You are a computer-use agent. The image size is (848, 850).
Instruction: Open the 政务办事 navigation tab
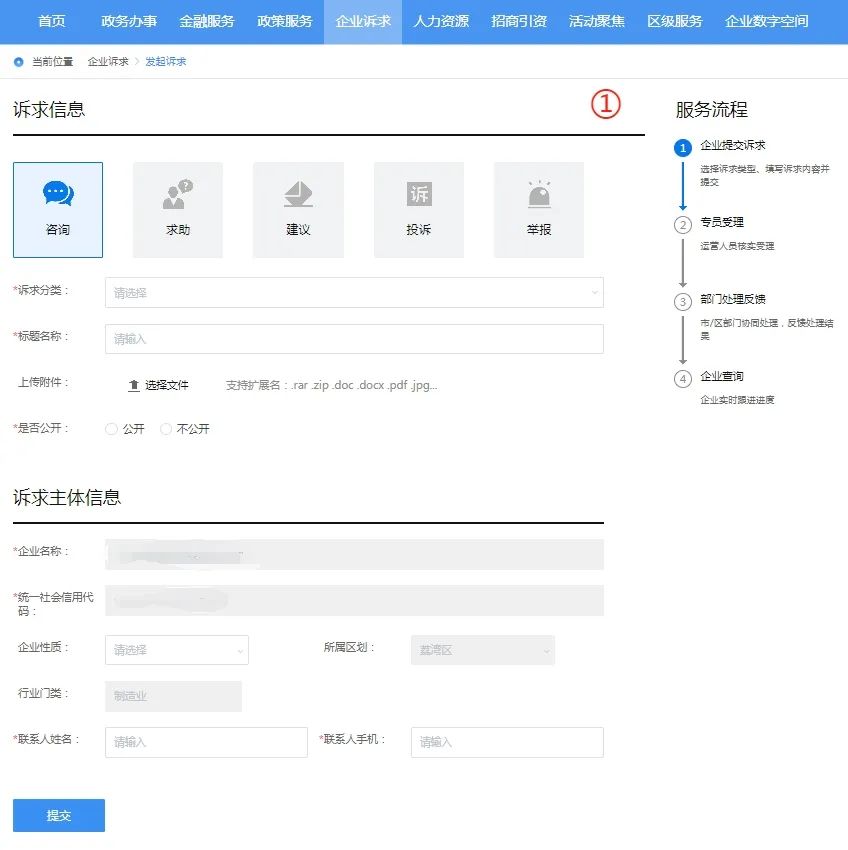[129, 22]
